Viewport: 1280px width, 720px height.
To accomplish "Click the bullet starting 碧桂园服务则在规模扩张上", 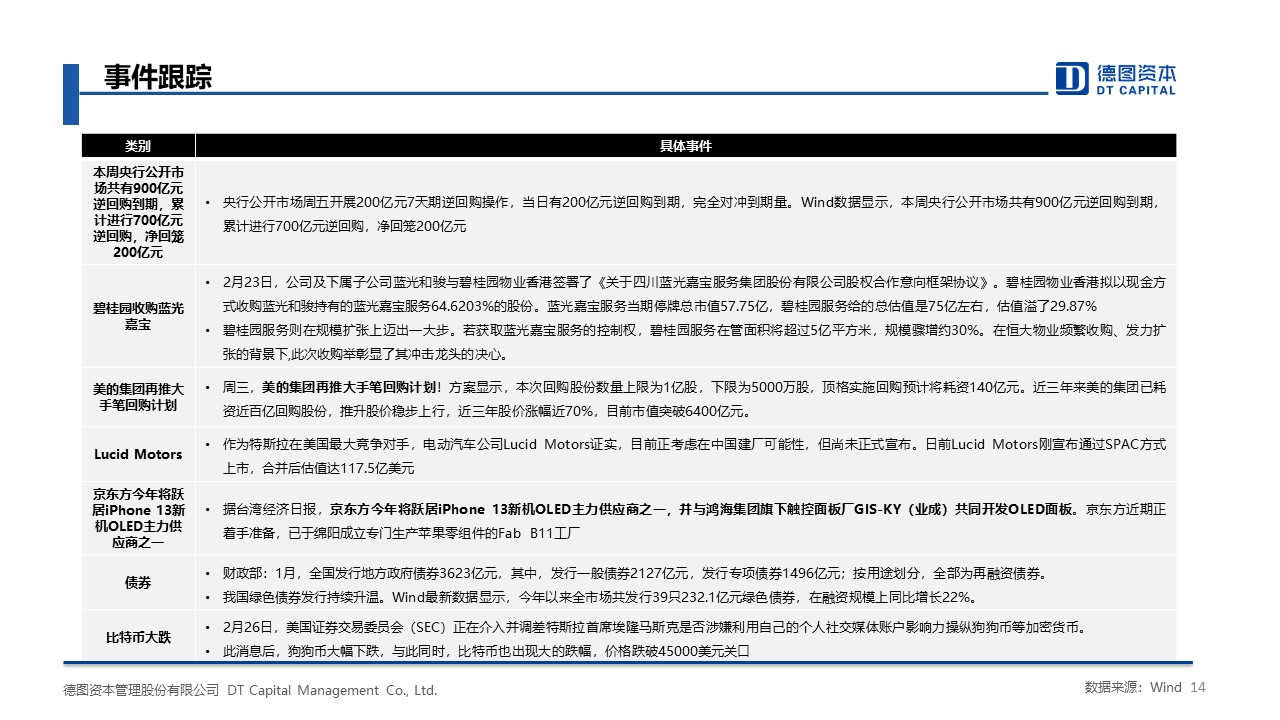I will (684, 341).
